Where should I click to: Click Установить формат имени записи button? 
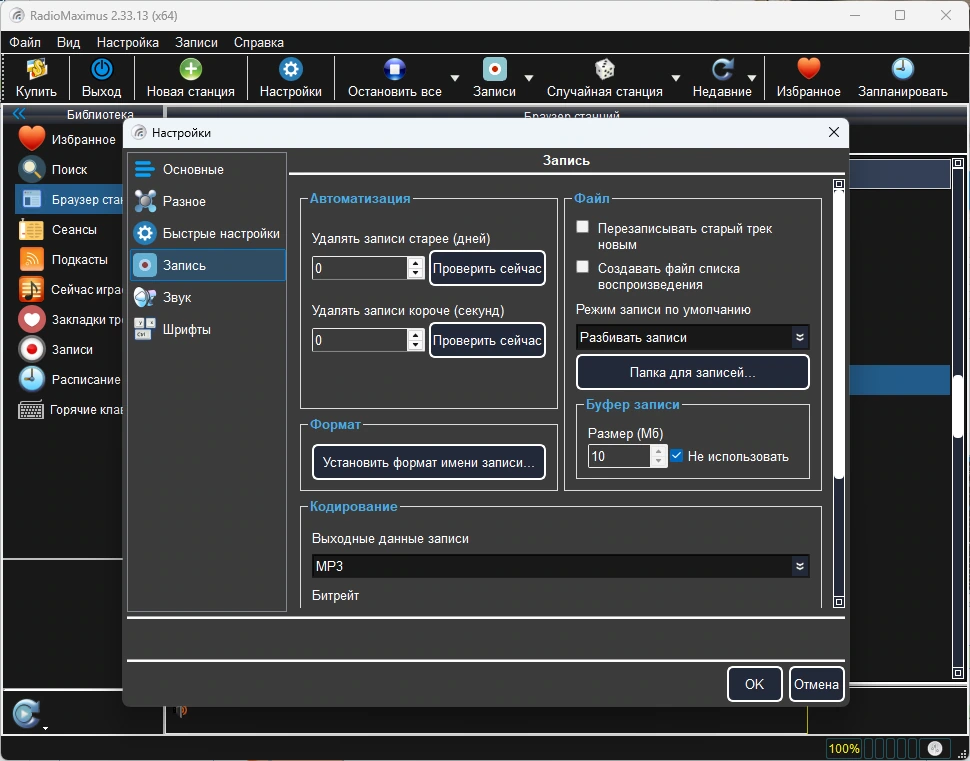point(428,462)
